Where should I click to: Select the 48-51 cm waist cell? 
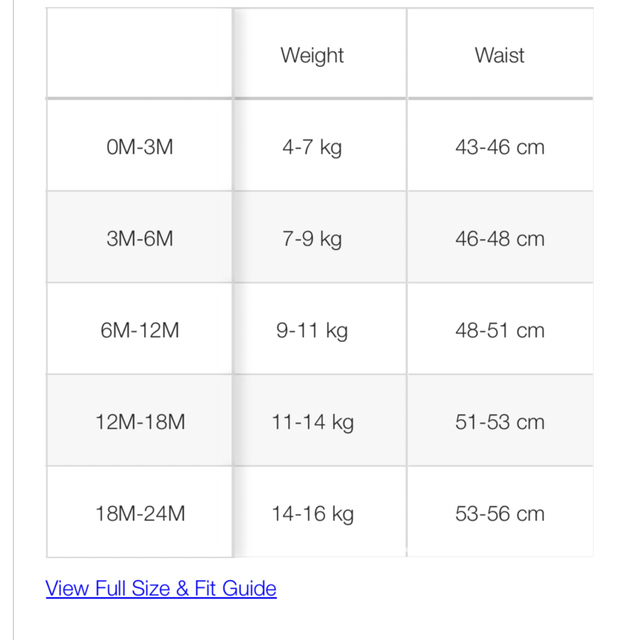pos(500,329)
